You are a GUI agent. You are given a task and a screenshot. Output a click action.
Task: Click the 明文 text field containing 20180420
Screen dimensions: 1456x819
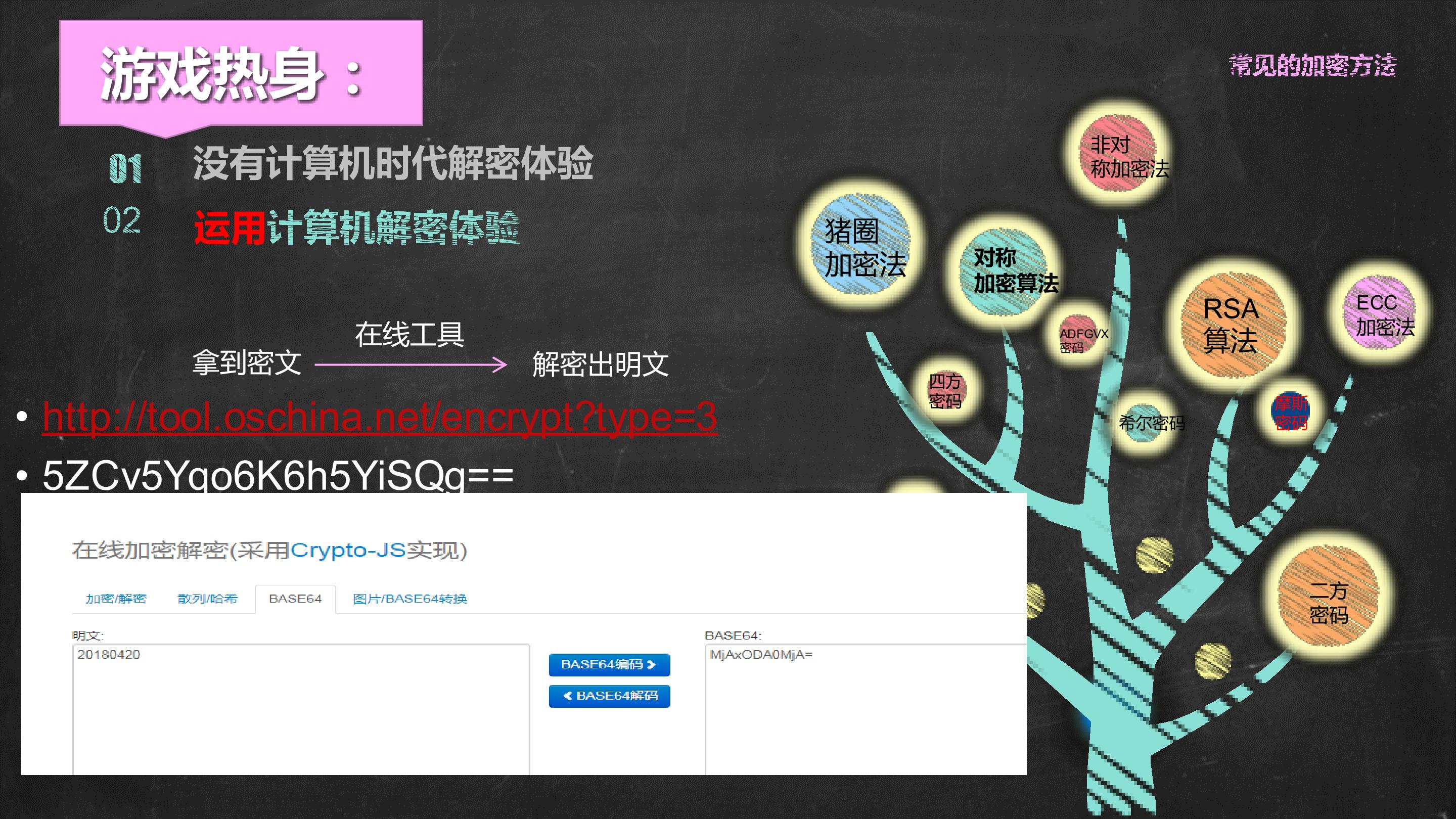(301, 709)
